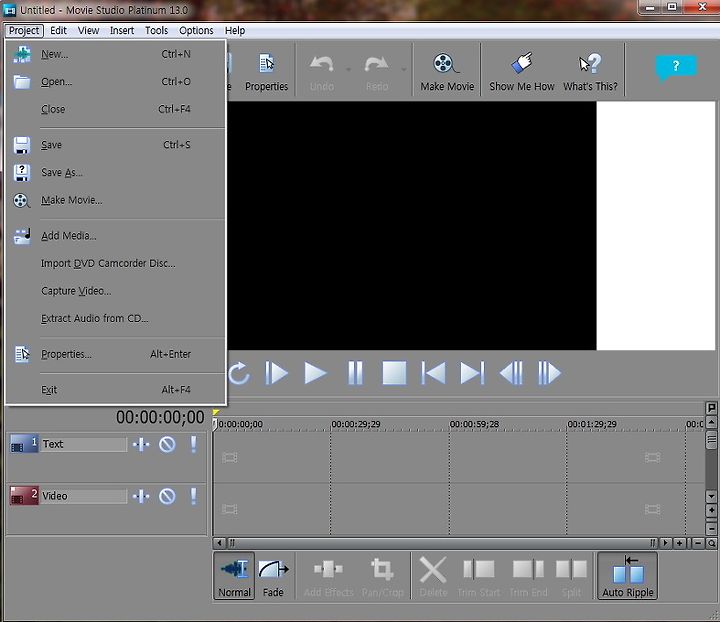Click the Delete tool icon
The image size is (720, 622).
(x=433, y=577)
